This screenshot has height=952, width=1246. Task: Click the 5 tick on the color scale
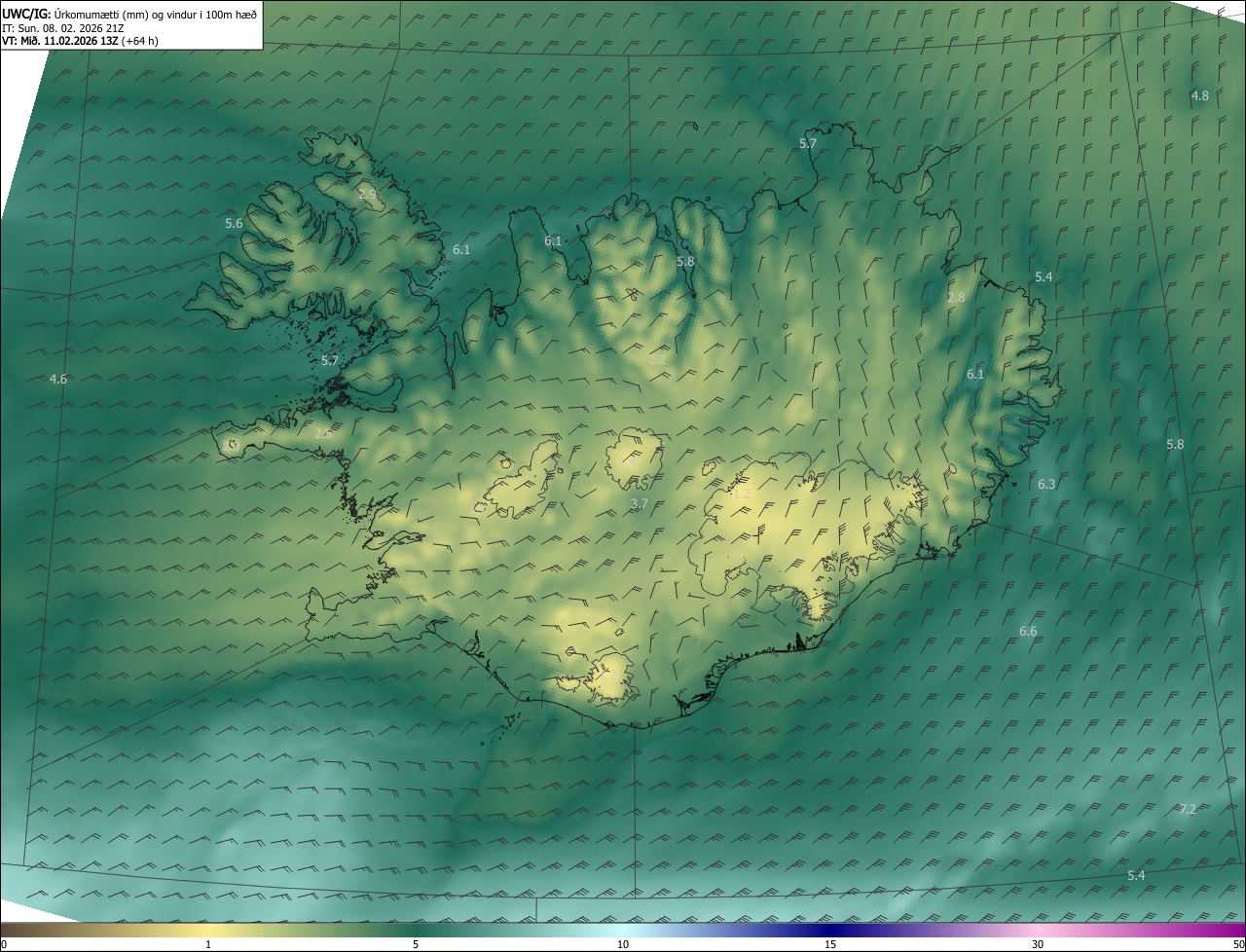tap(416, 944)
